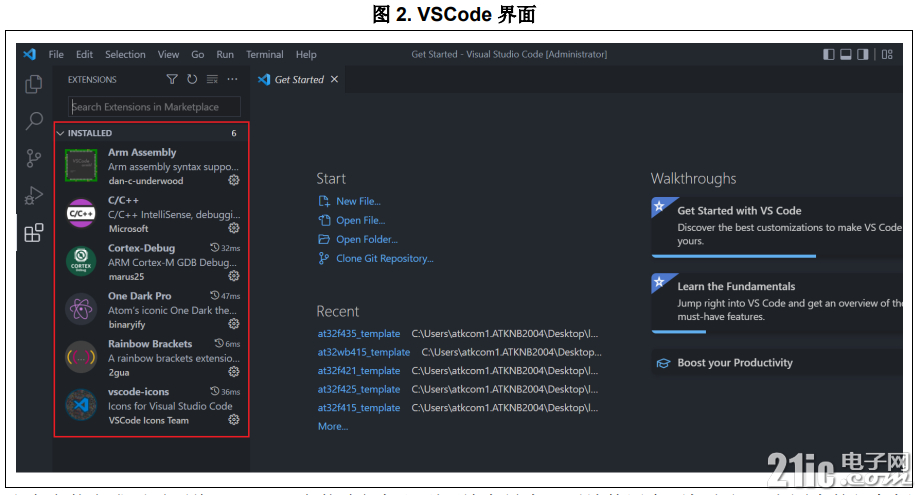Click More... under Recent
921x495 pixels.
point(333,426)
